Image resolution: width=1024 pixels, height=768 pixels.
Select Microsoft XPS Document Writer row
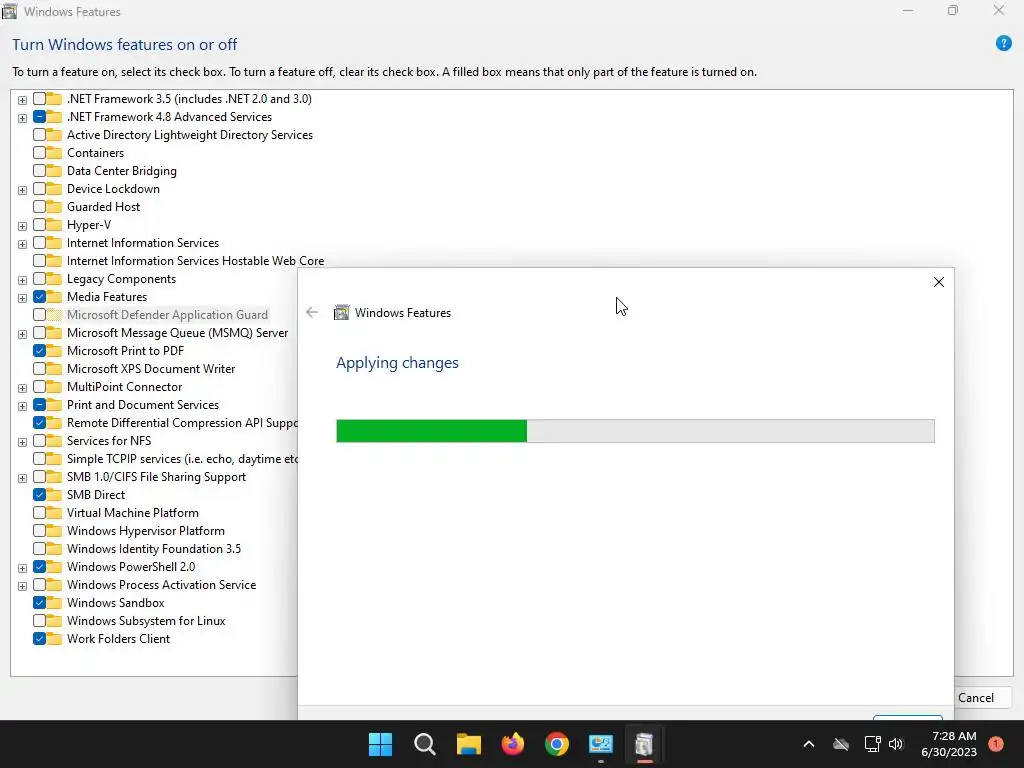coord(151,369)
